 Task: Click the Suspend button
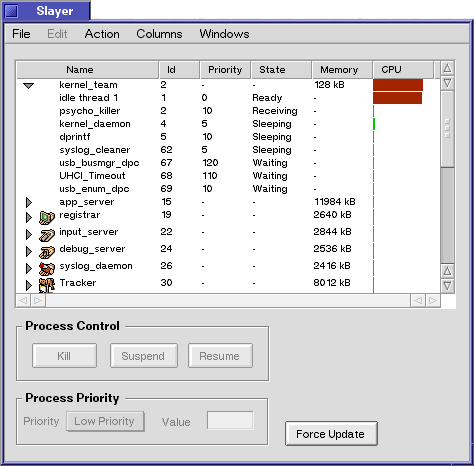[144, 356]
